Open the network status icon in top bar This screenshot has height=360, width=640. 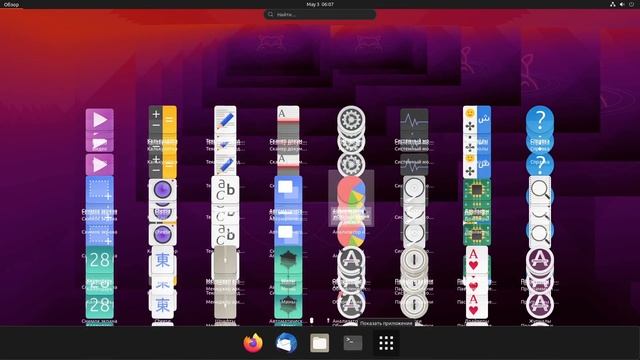click(612, 4)
